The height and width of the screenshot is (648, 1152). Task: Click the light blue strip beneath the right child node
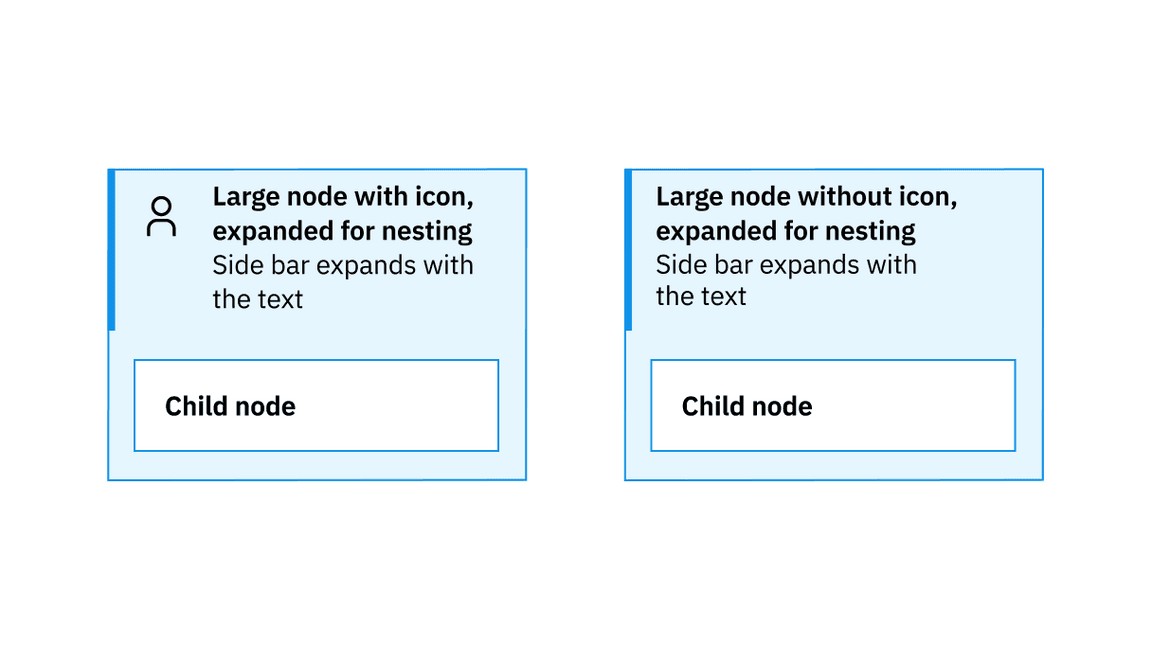coord(833,465)
